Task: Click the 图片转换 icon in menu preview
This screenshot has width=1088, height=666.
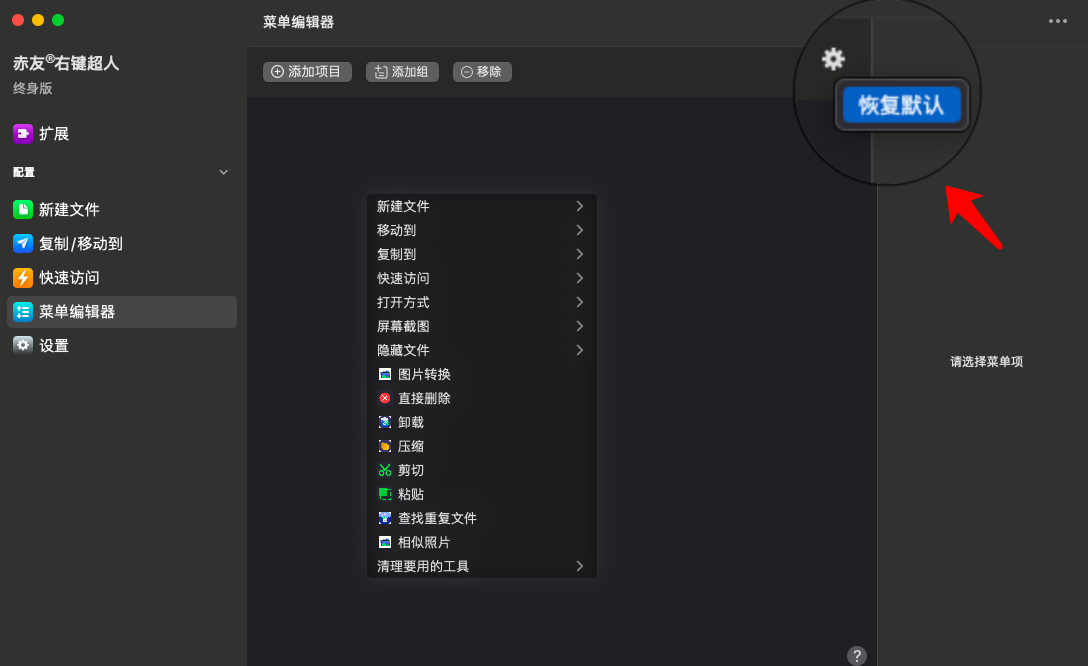Action: [384, 374]
